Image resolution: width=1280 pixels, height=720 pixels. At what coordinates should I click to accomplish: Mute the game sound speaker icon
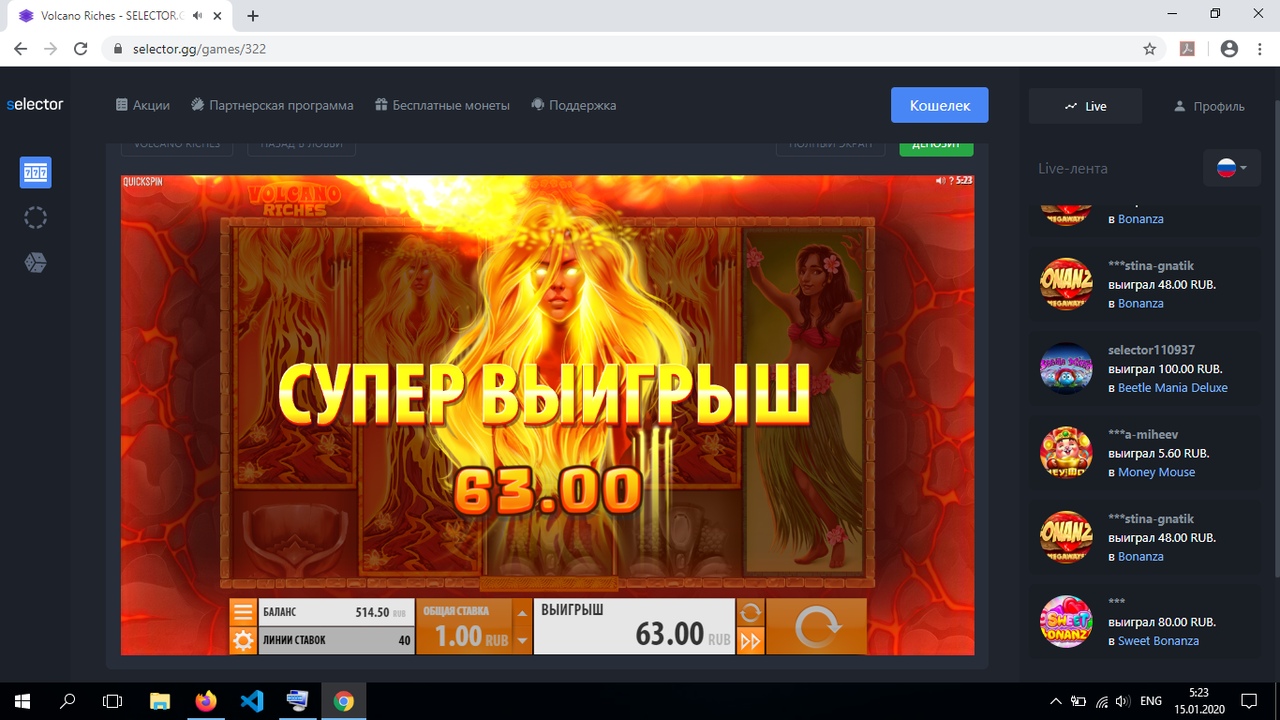click(940, 181)
